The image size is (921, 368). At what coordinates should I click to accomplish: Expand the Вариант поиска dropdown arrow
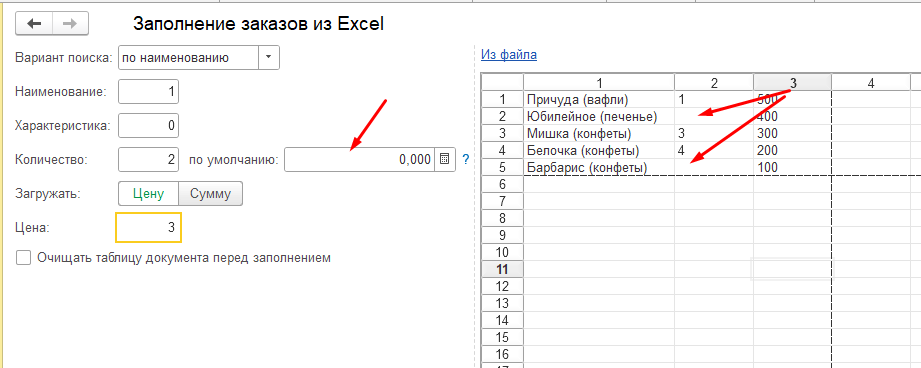coord(269,58)
